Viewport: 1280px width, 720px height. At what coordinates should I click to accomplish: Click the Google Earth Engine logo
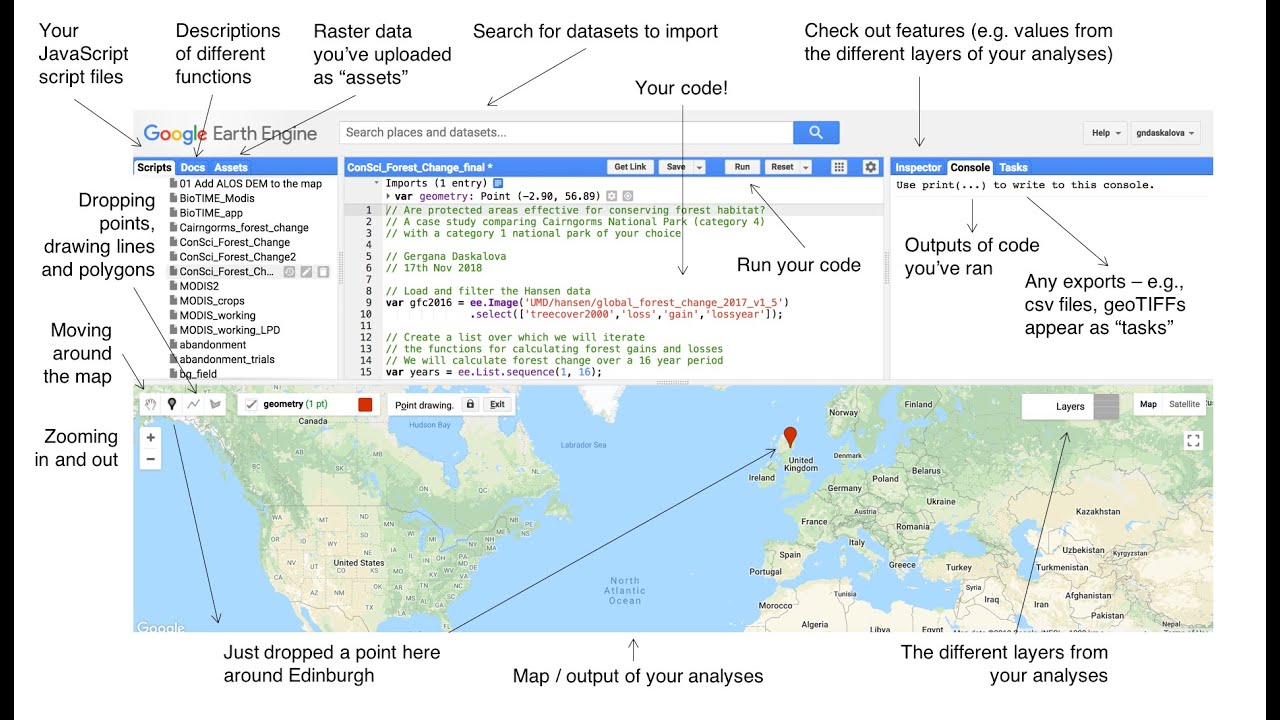tap(230, 133)
